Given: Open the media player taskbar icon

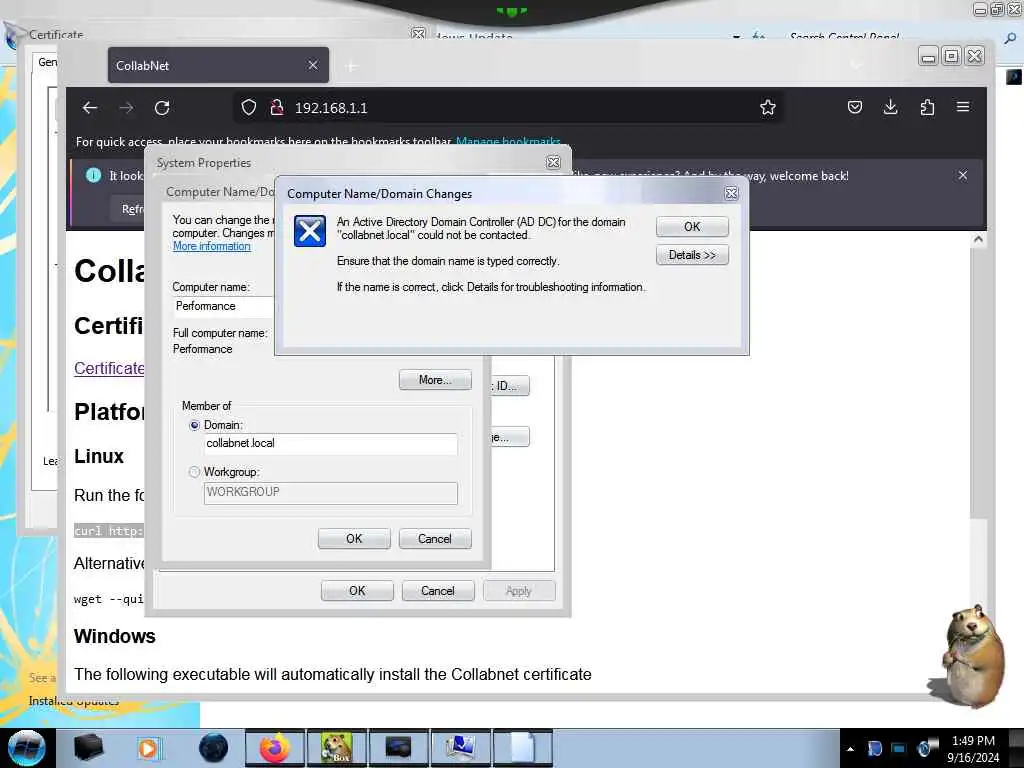Looking at the screenshot, I should pyautogui.click(x=149, y=748).
